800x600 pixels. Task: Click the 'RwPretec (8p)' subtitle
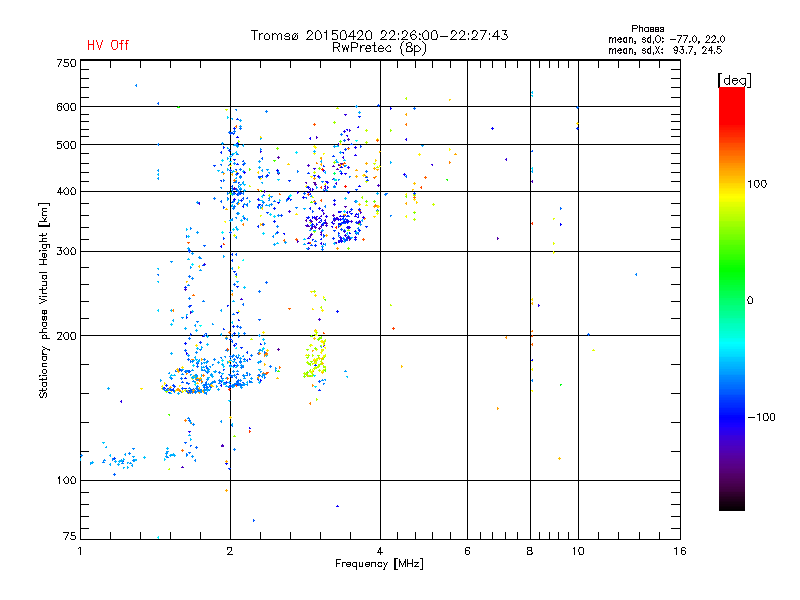(x=379, y=48)
